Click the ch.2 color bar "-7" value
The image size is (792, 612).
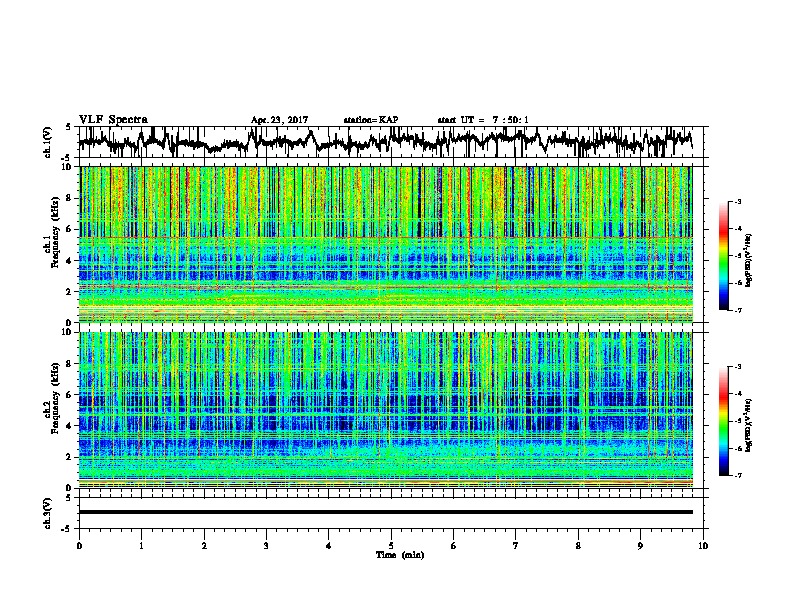(737, 475)
